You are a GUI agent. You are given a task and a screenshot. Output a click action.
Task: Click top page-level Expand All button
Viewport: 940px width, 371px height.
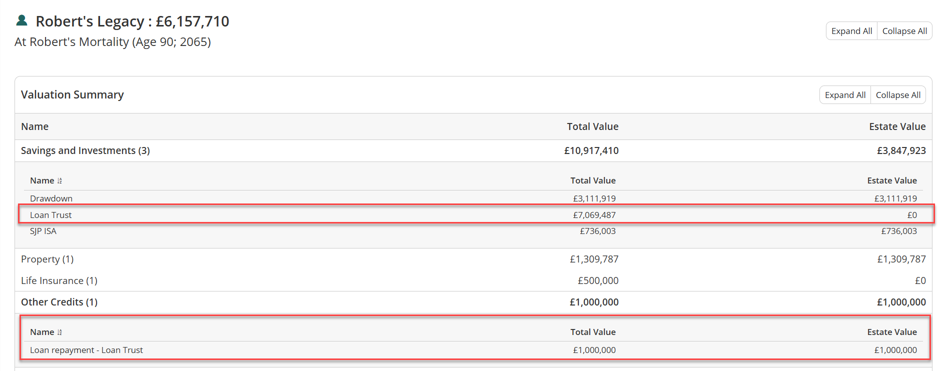(851, 31)
